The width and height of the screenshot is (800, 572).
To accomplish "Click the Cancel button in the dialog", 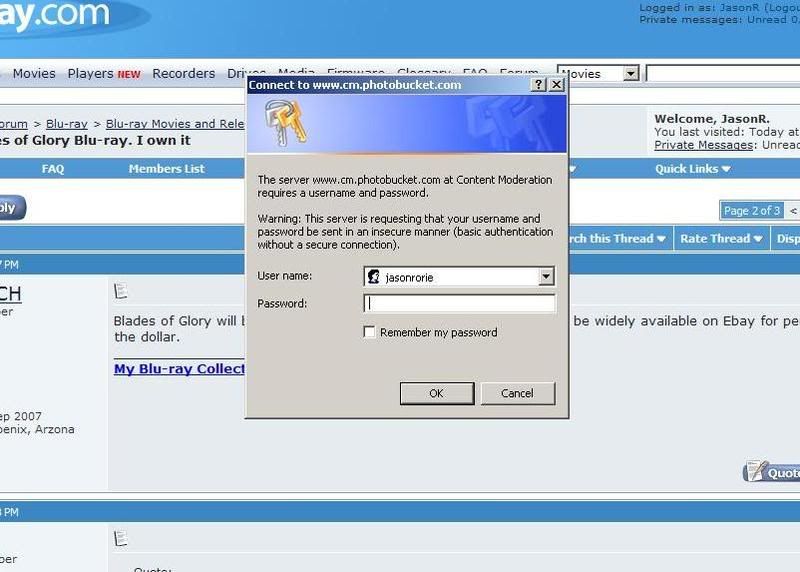I will (517, 393).
